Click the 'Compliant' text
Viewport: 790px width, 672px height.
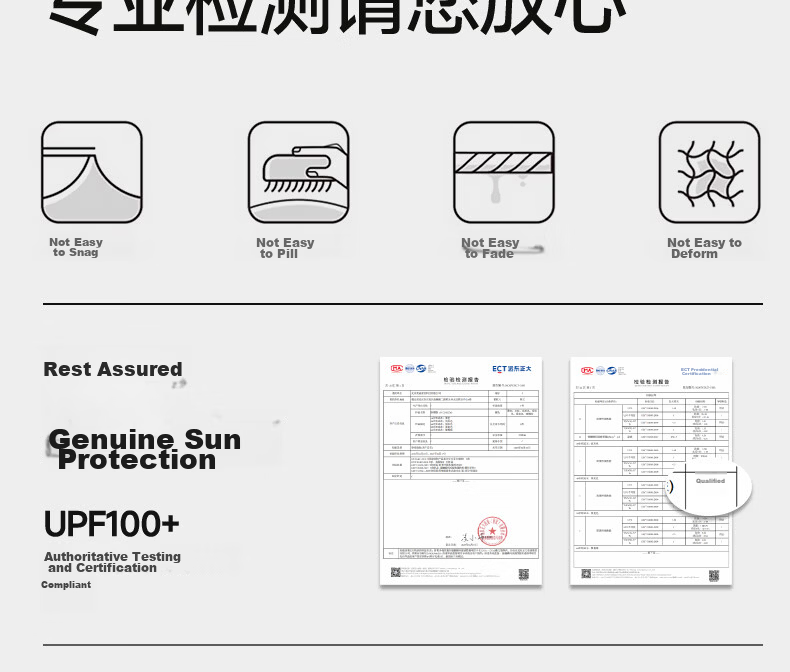point(66,585)
